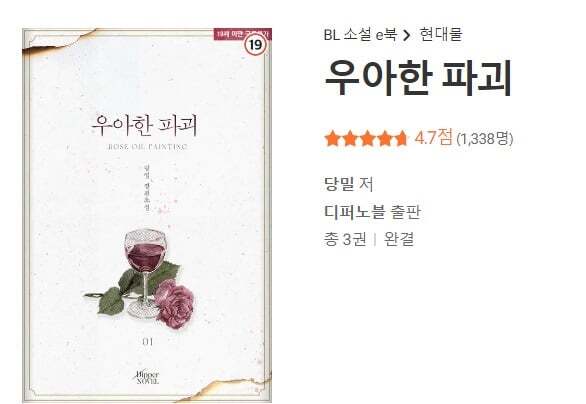Open the 우아한 파괴 book cover image
Viewport: 586px width, 404px height.
[x=147, y=215]
